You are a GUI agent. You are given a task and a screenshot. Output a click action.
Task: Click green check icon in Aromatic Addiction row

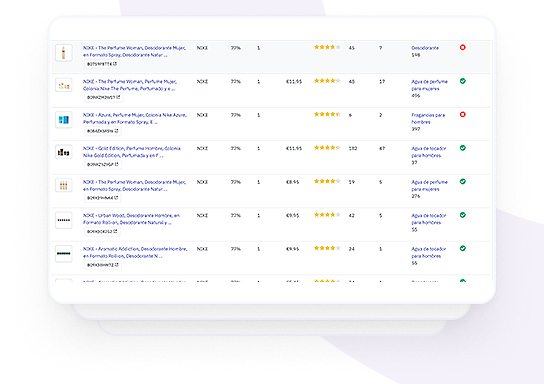pyautogui.click(x=462, y=248)
